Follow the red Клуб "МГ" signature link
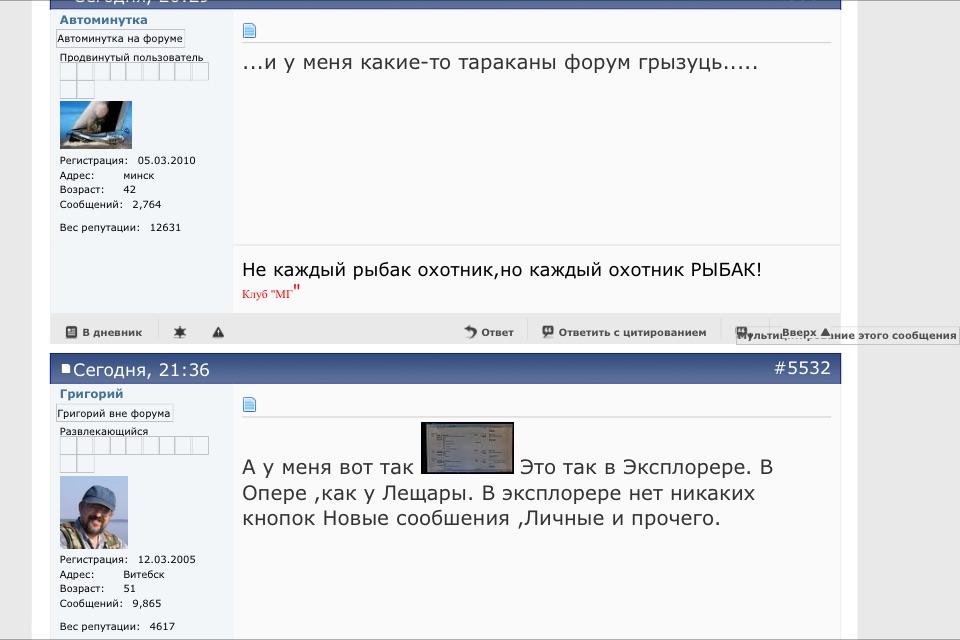The width and height of the screenshot is (960, 640). click(270, 294)
